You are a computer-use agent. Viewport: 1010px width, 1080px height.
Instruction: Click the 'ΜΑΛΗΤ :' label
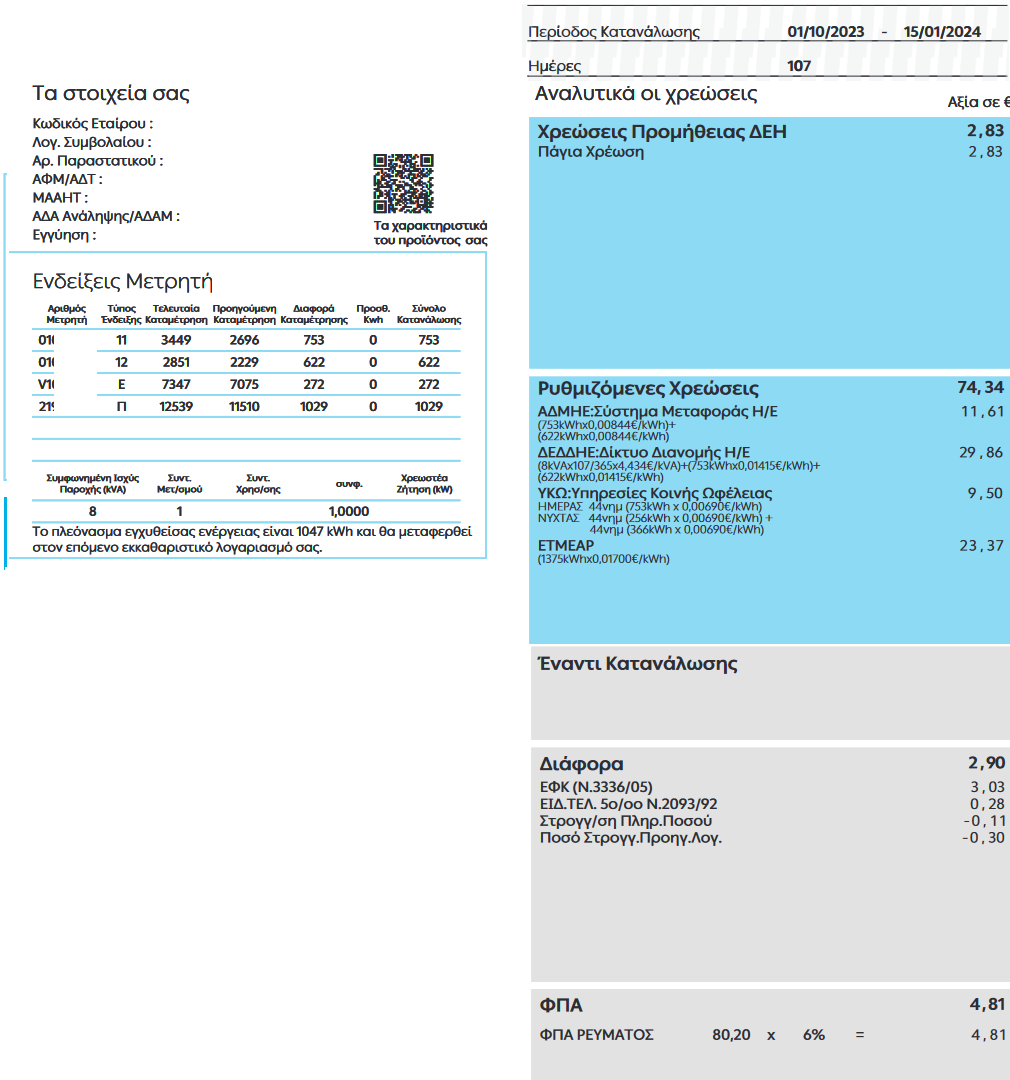click(60, 198)
